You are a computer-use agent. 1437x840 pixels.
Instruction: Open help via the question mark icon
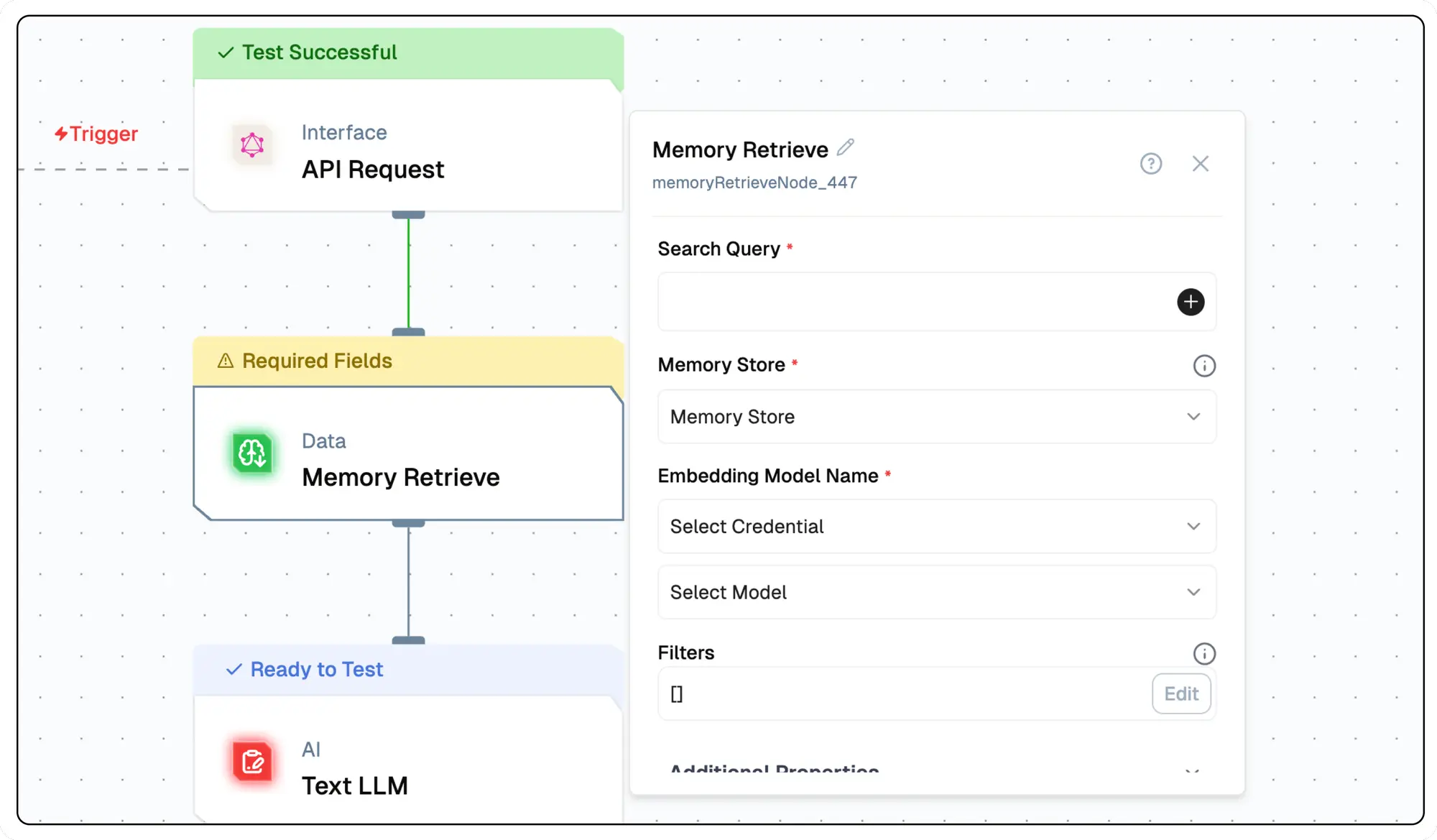[x=1151, y=164]
